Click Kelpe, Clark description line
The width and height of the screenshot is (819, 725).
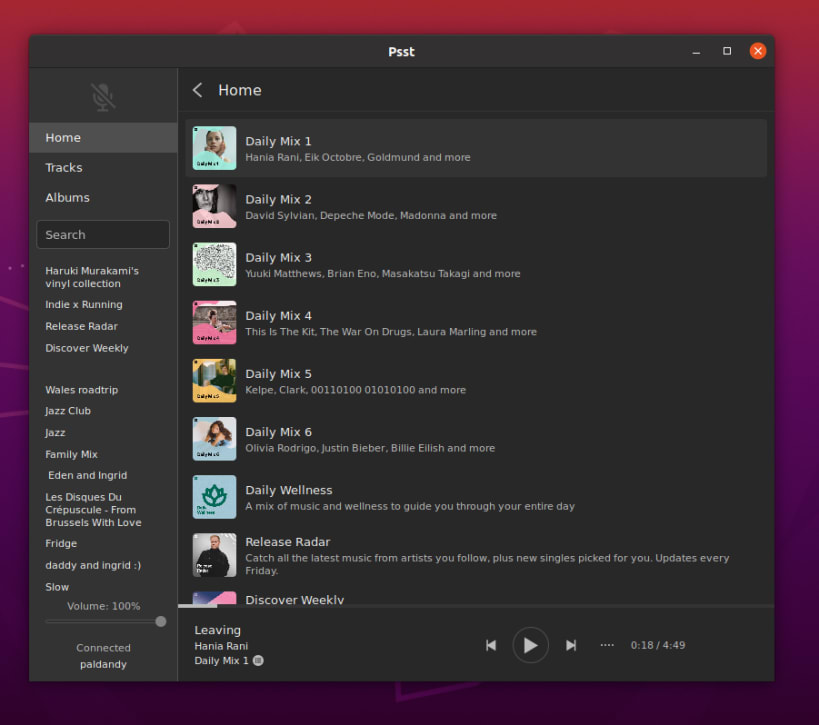point(355,390)
